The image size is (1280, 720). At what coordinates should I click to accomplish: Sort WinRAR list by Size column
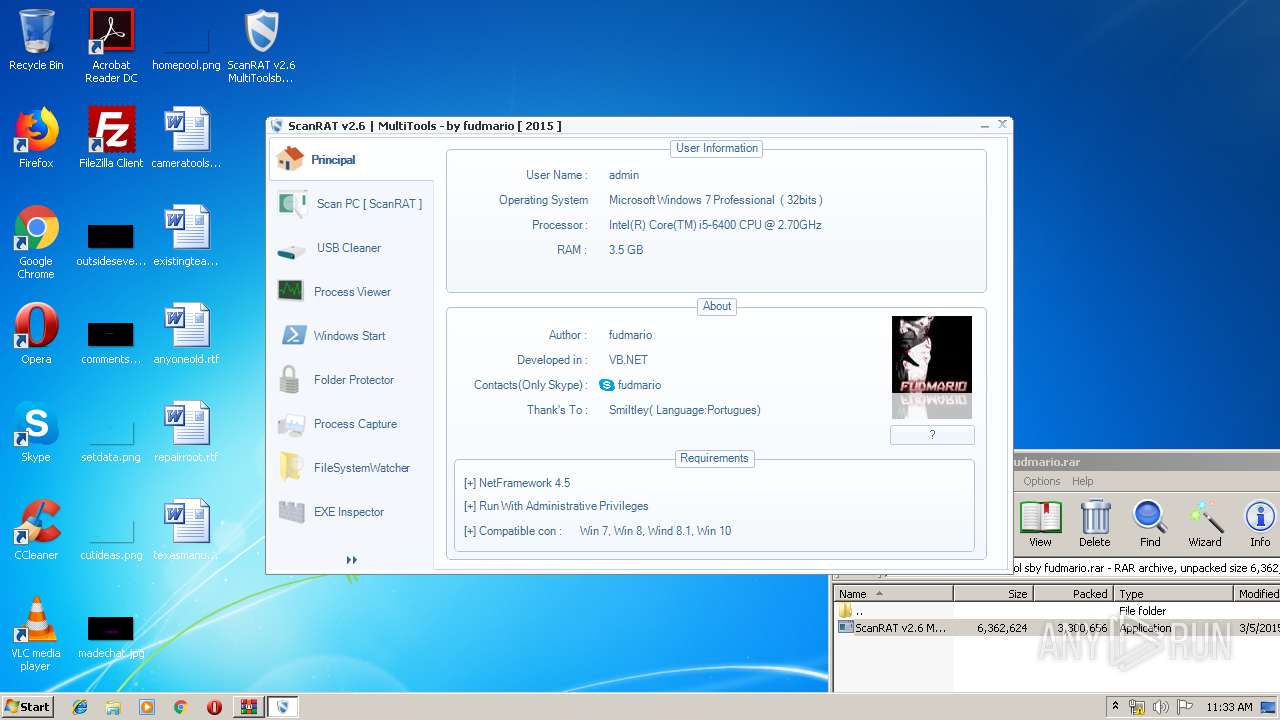pyautogui.click(x=993, y=593)
